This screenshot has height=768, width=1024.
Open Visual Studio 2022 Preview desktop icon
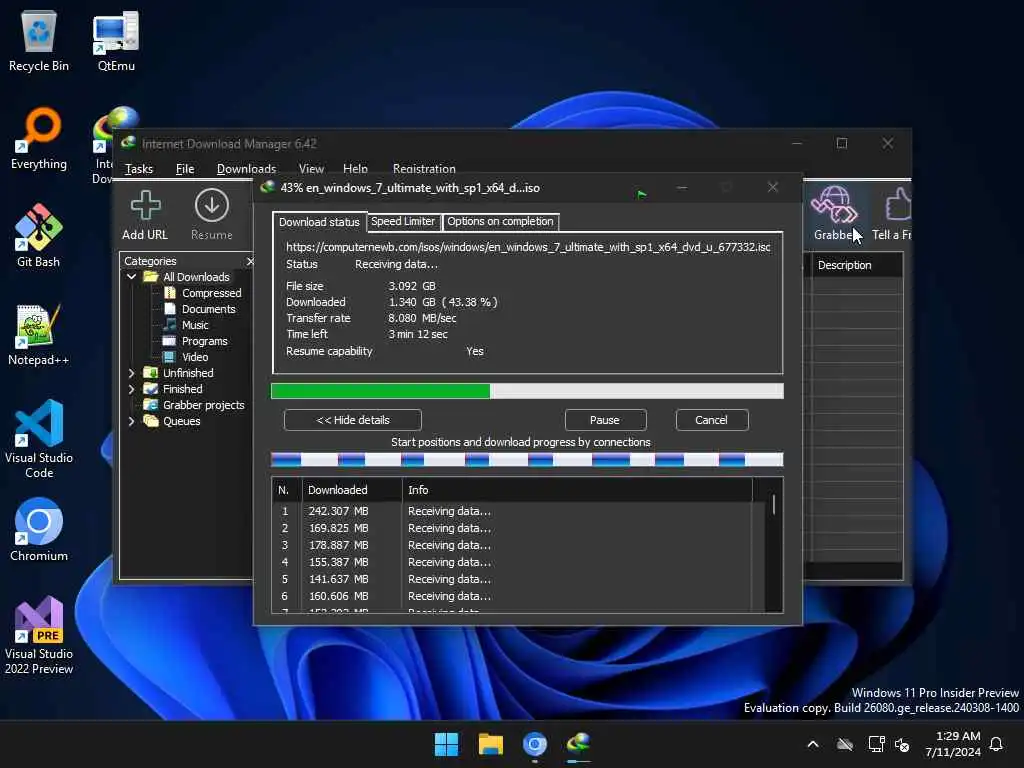[39, 635]
